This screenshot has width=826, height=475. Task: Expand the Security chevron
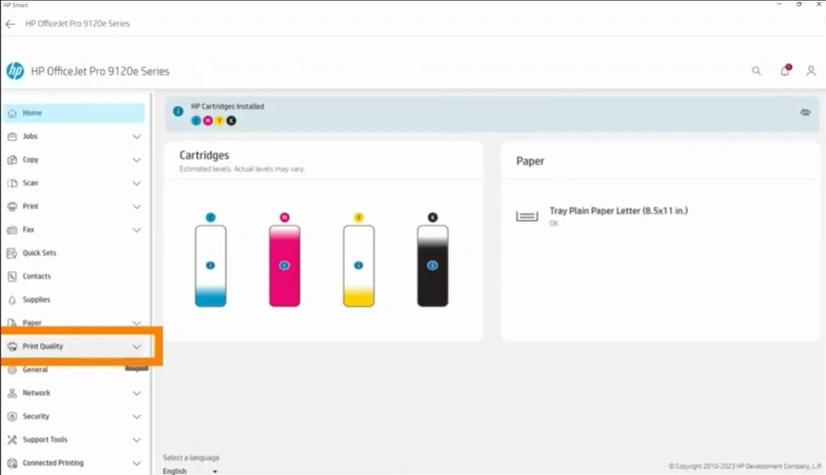click(136, 417)
